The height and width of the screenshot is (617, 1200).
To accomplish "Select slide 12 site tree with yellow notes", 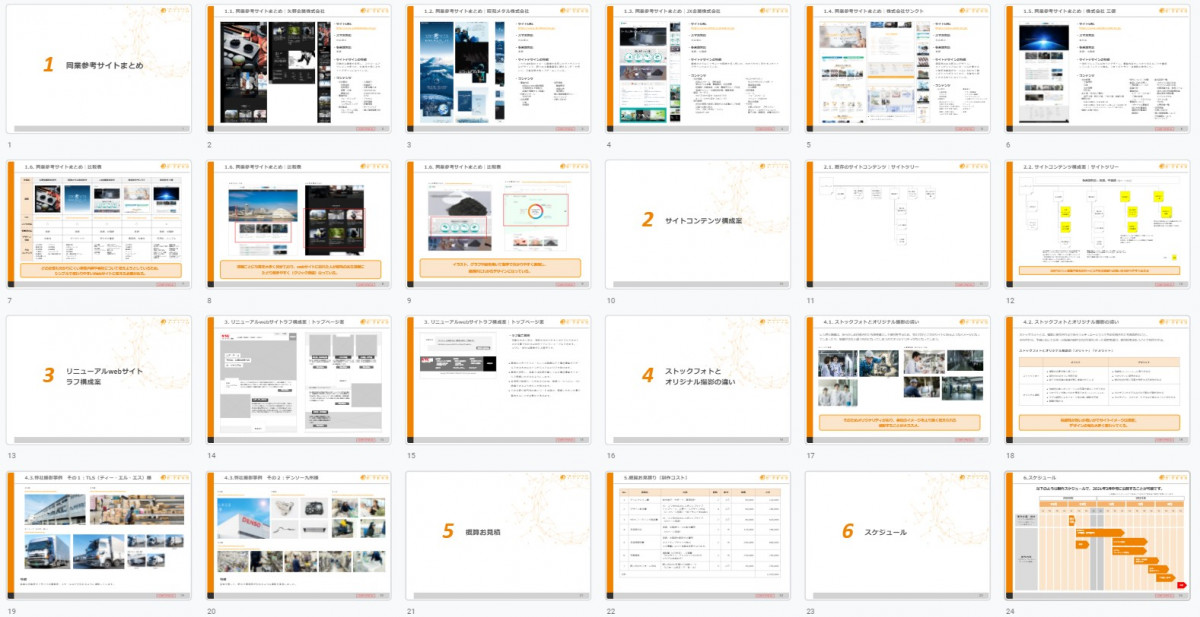I will (x=1098, y=223).
